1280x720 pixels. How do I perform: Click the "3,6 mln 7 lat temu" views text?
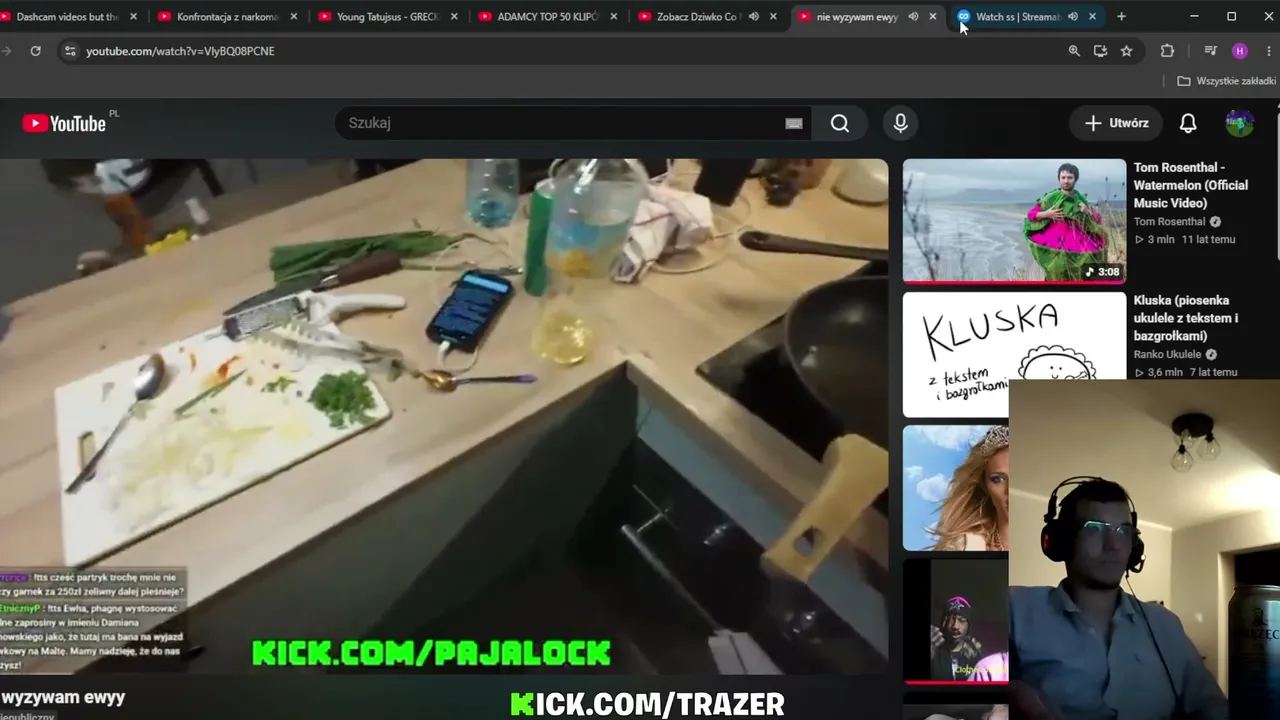(1186, 372)
